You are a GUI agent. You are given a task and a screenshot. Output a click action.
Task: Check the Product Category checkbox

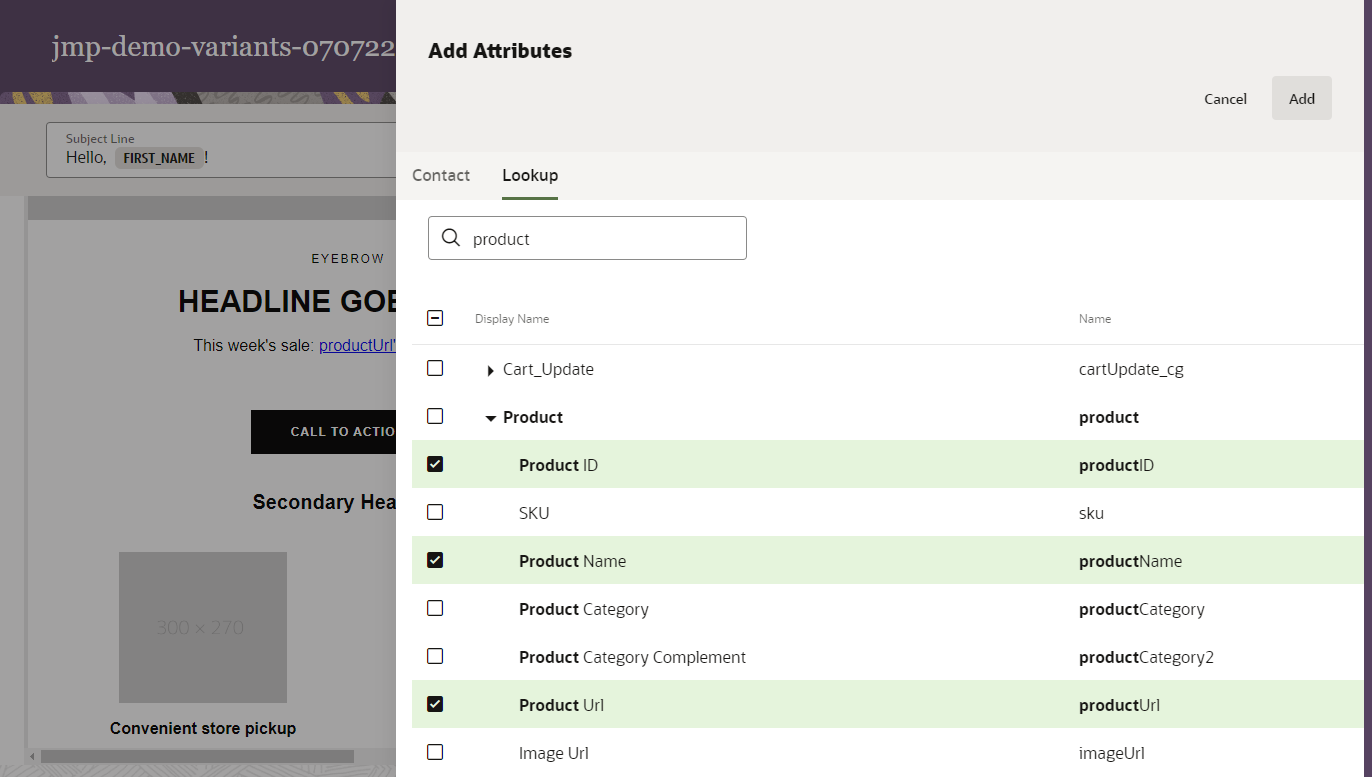click(435, 608)
